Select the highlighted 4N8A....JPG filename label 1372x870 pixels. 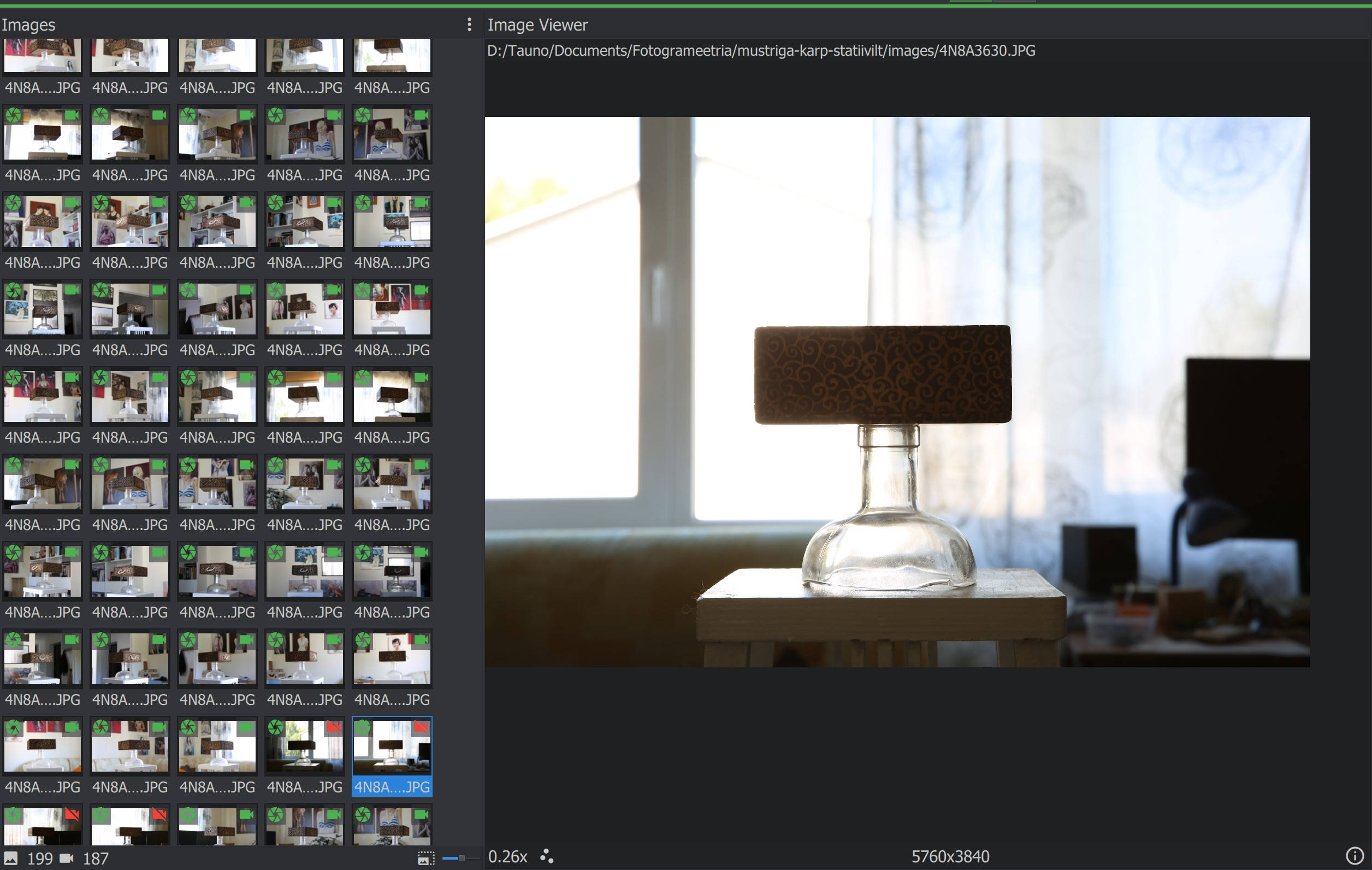point(392,787)
